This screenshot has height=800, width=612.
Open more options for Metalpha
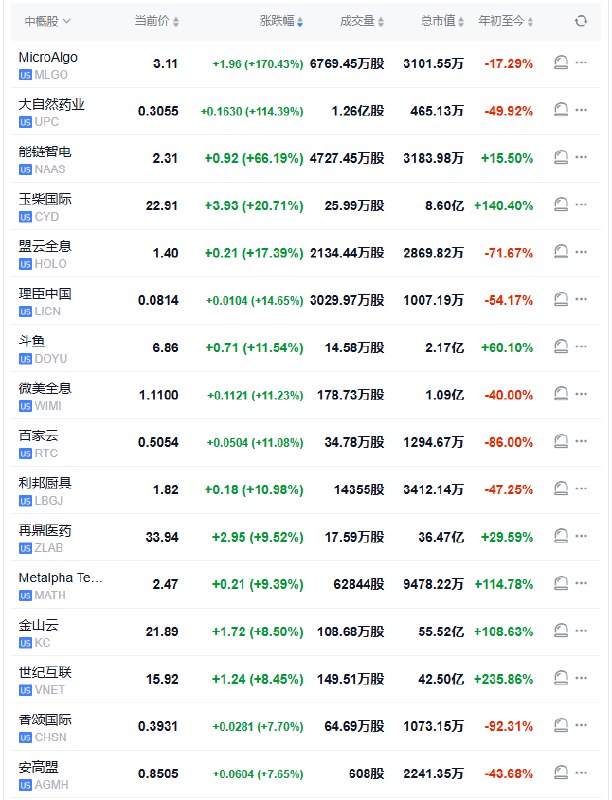(581, 583)
